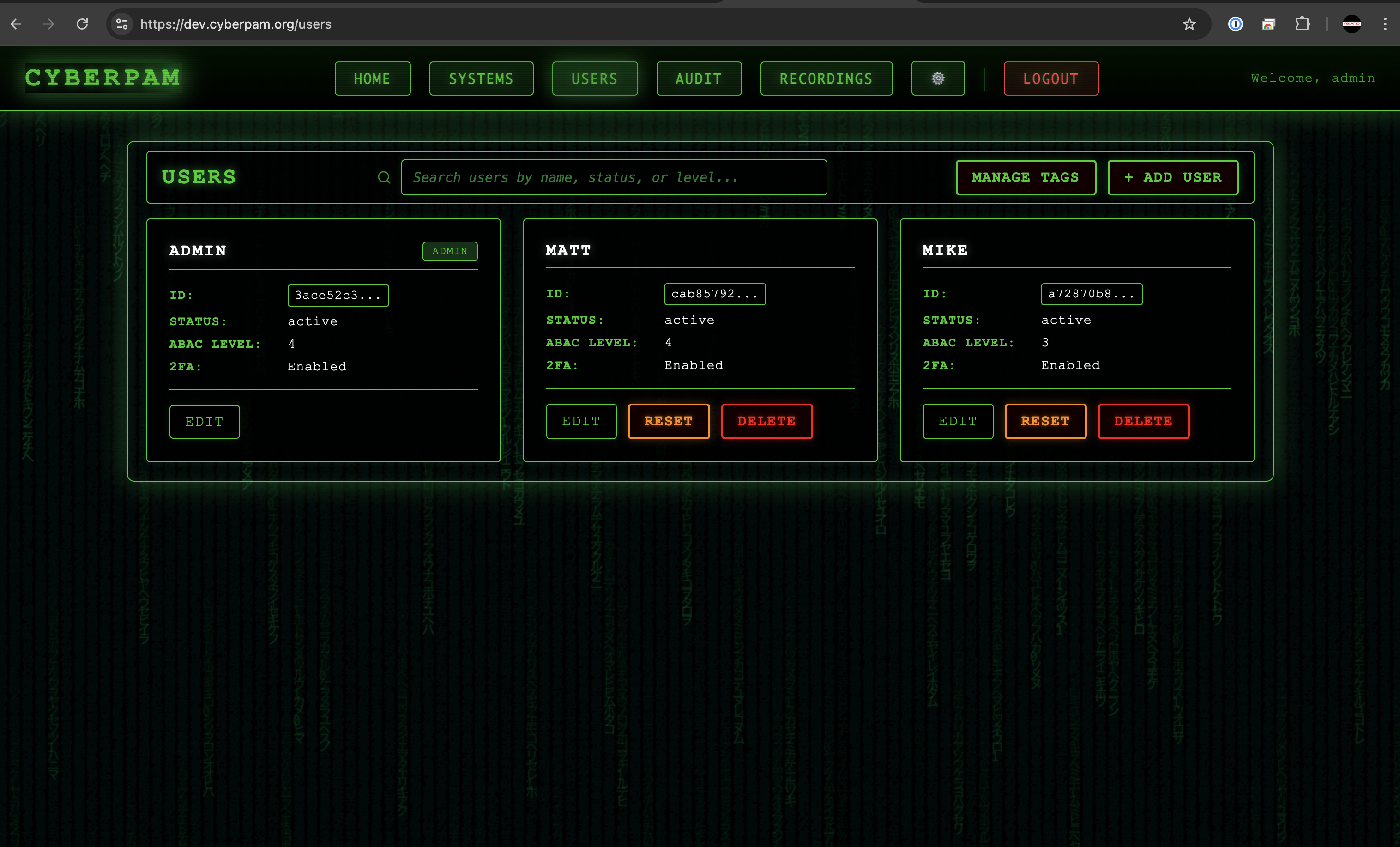The width and height of the screenshot is (1400, 847).
Task: Reload the page using refresh icon
Action: [x=82, y=24]
